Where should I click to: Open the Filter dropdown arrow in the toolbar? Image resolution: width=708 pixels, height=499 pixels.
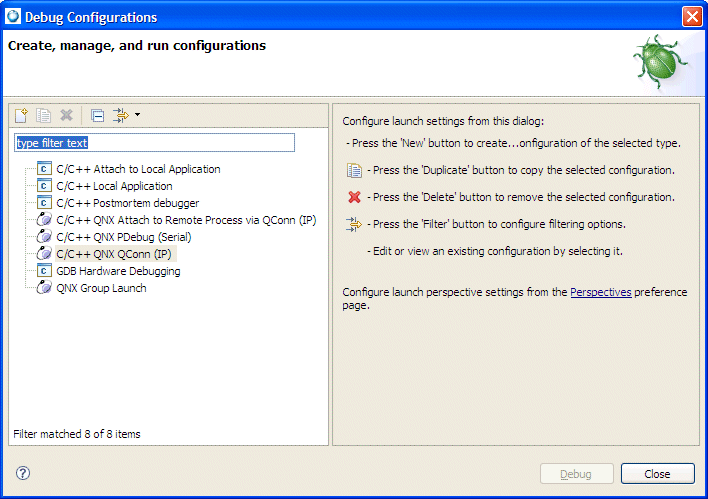138,115
